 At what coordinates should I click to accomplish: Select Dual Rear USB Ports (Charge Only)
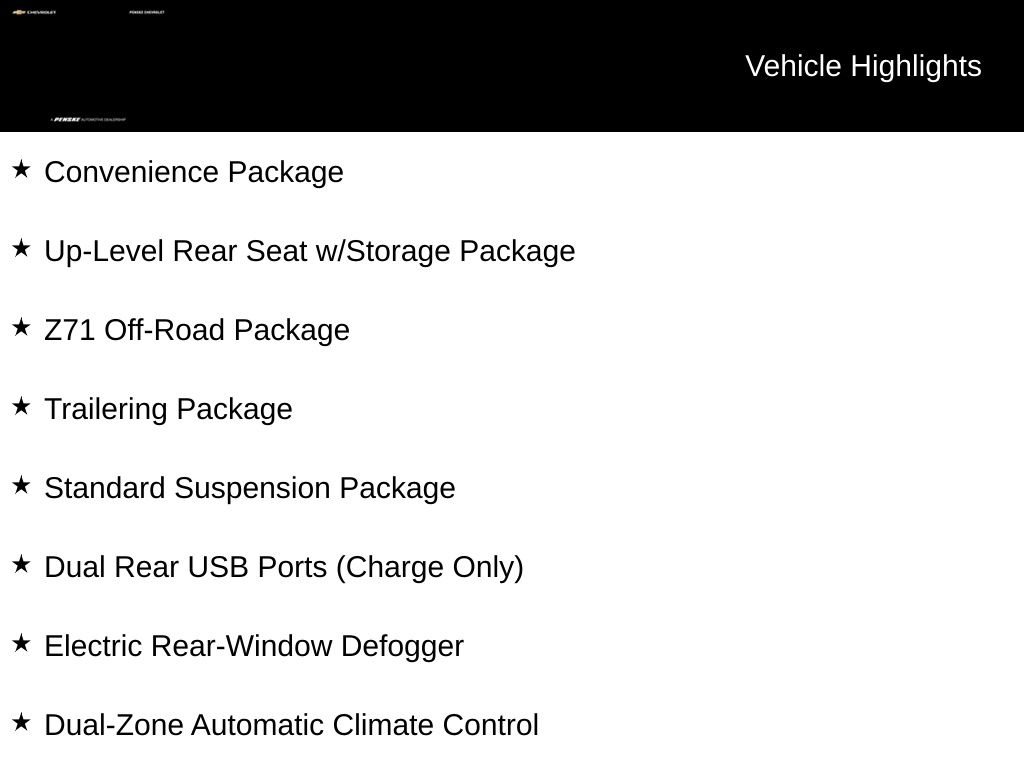[284, 567]
